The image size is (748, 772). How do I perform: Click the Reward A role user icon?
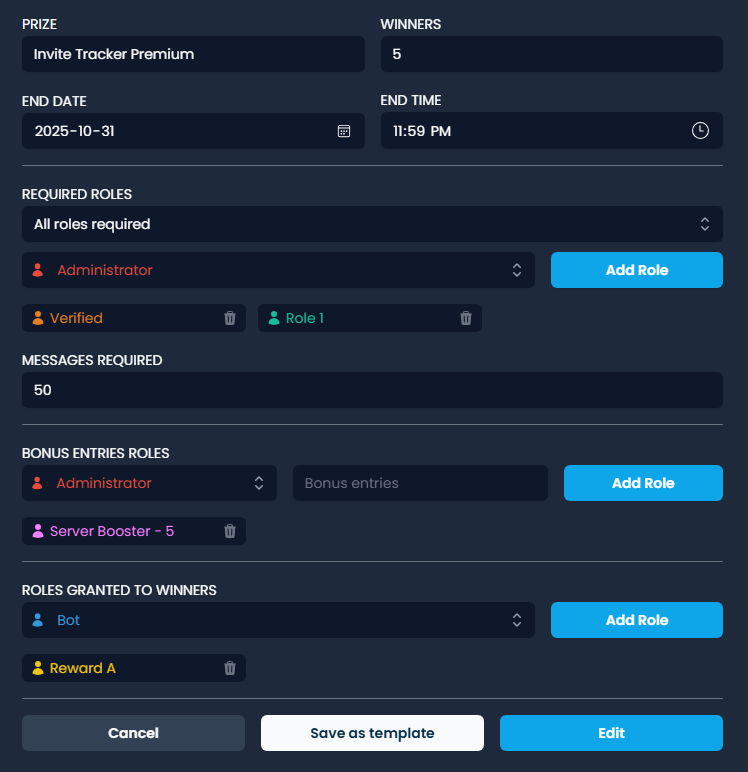[38, 668]
